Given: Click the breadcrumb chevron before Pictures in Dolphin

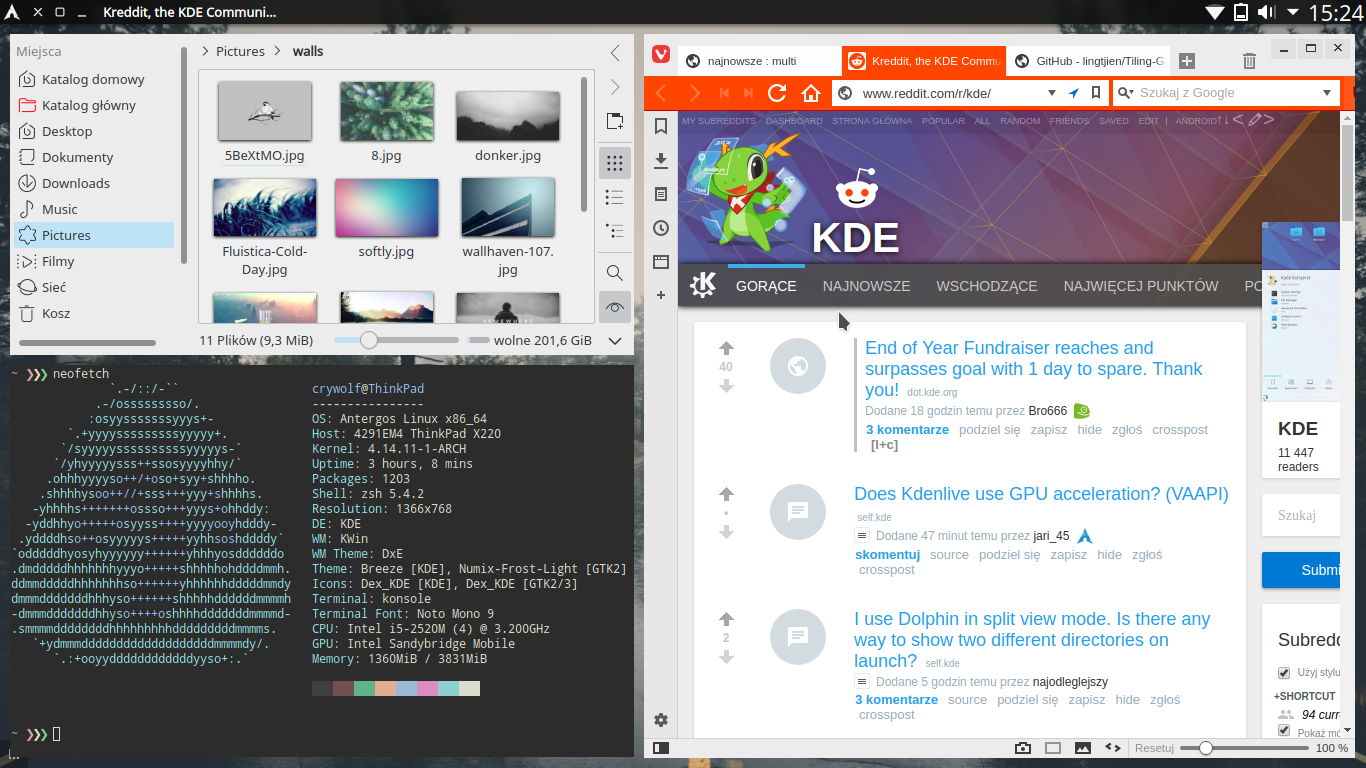Looking at the screenshot, I should tap(205, 51).
